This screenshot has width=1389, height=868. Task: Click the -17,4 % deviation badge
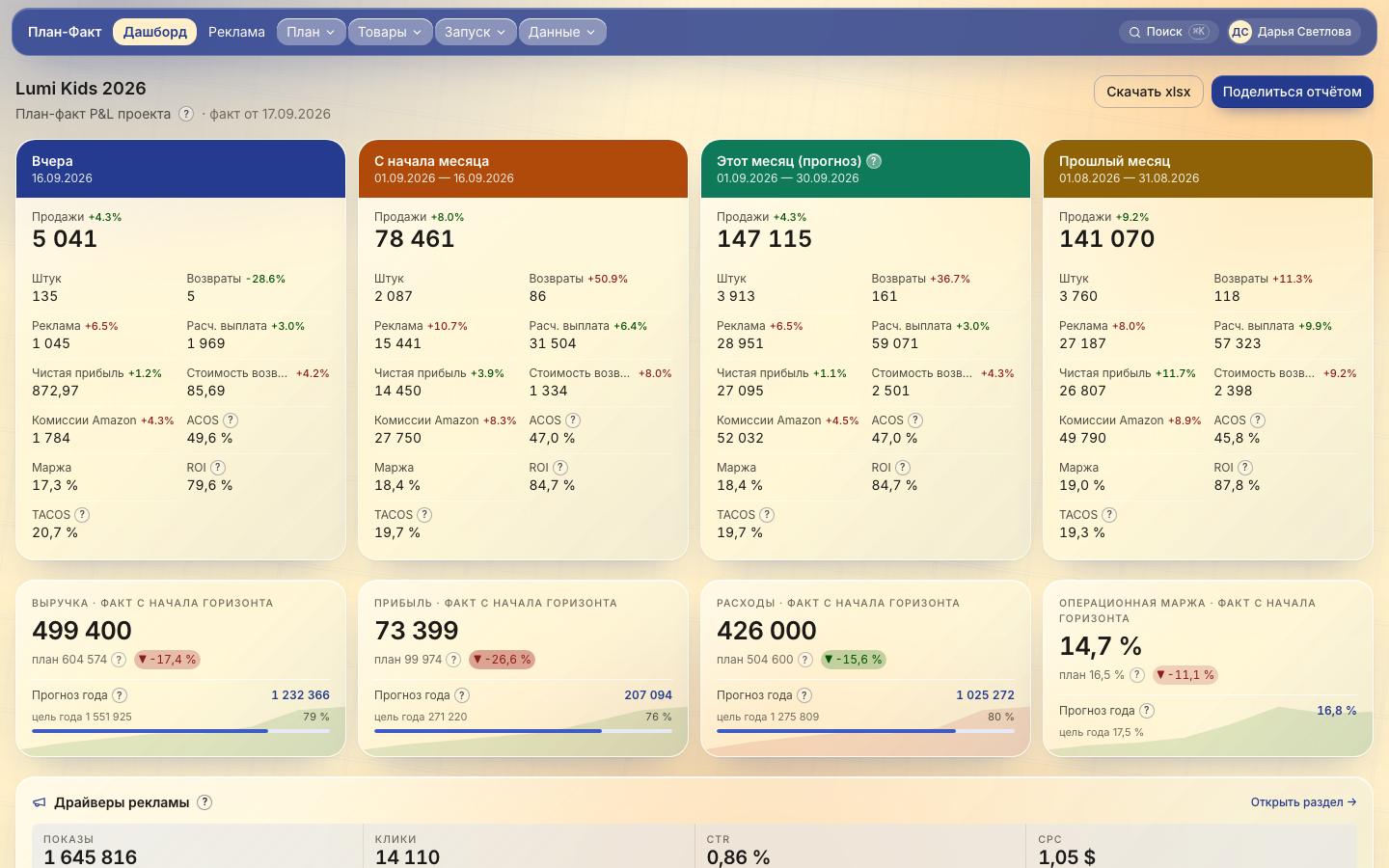[167, 660]
